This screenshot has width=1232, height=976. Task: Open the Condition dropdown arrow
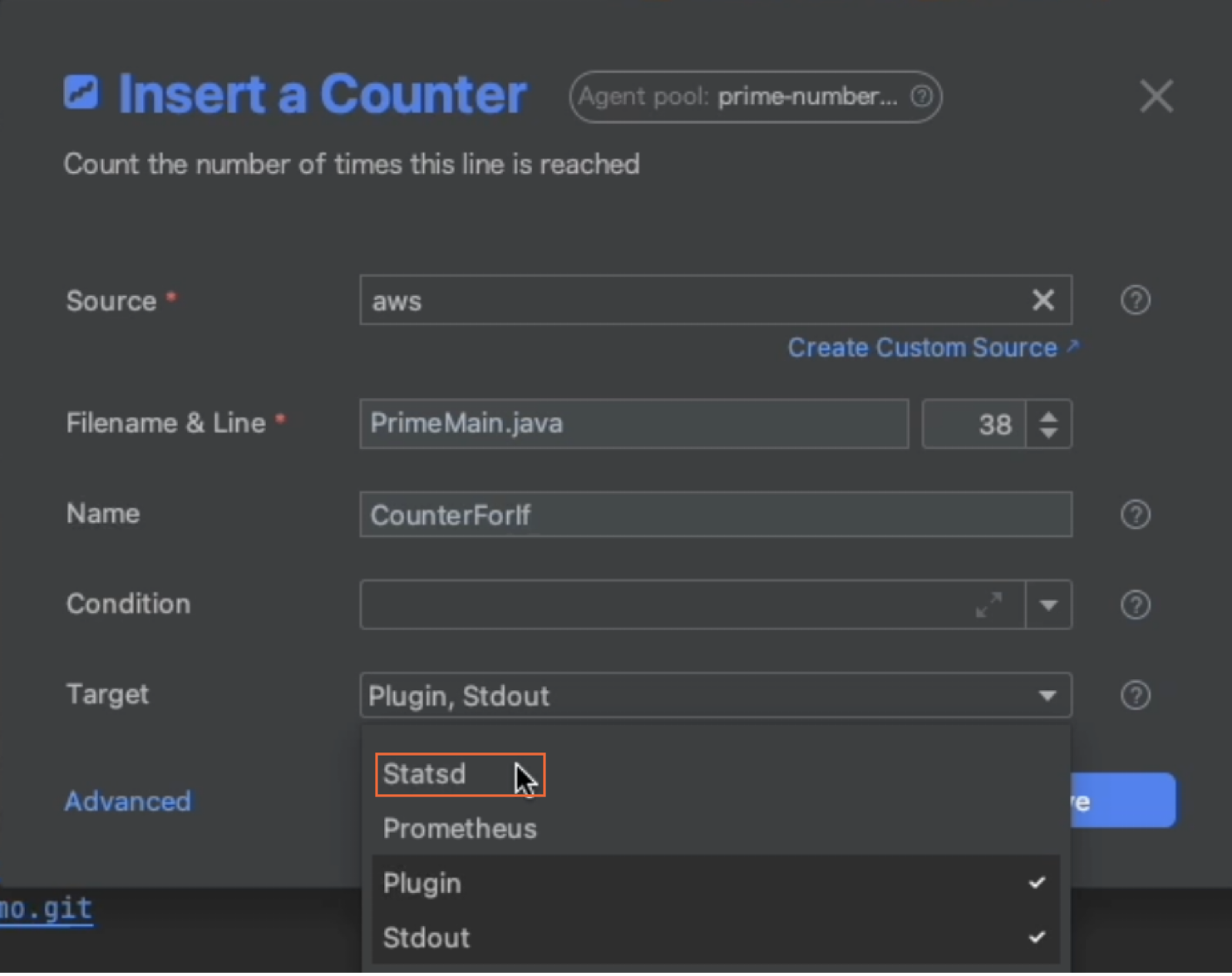click(x=1048, y=605)
